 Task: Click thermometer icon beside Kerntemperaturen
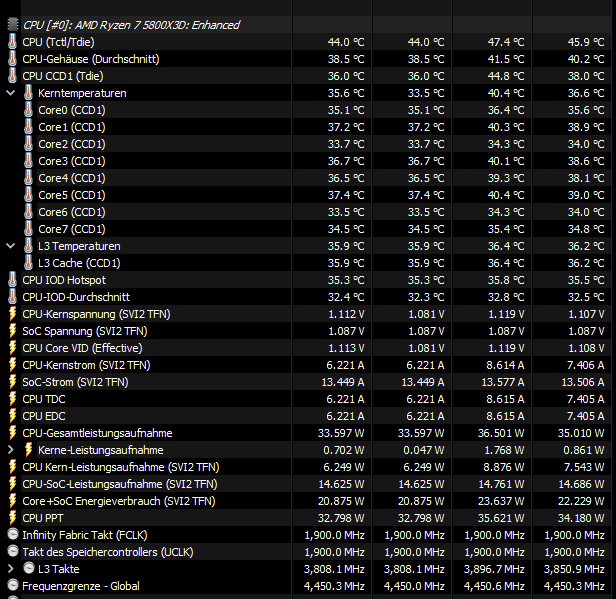coord(28,93)
